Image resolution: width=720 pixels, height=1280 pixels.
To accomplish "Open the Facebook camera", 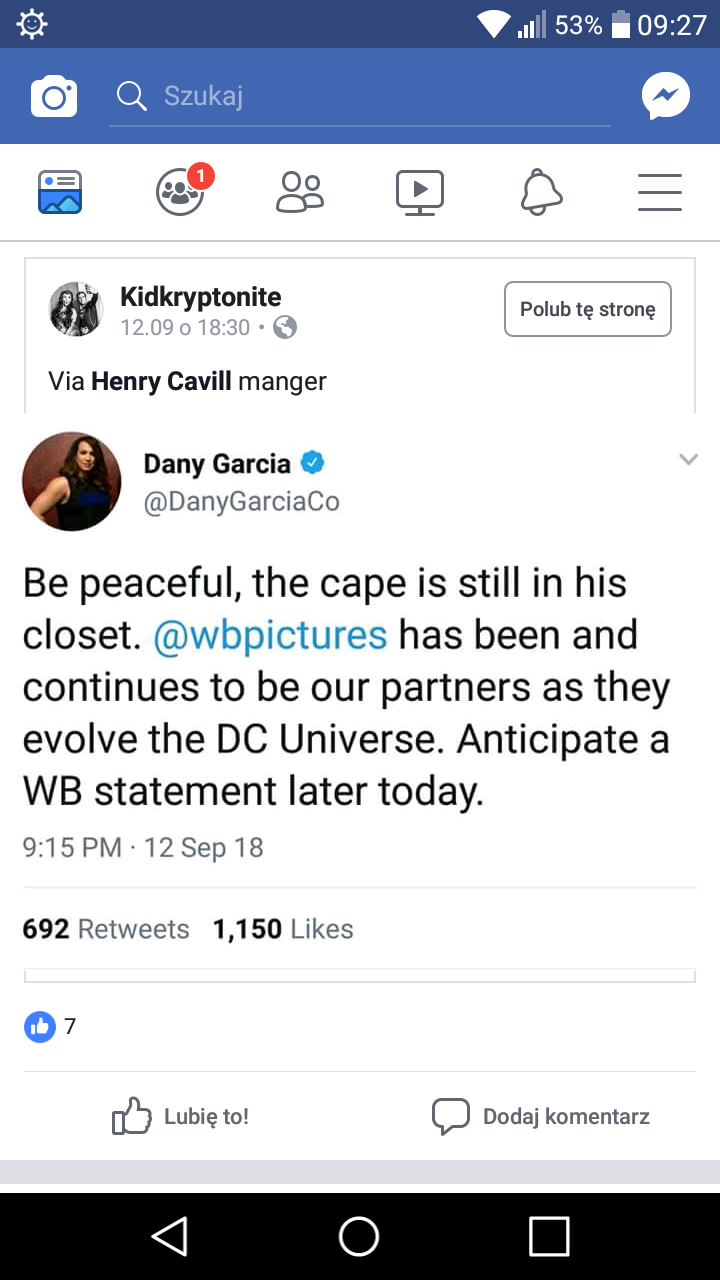I will click(x=54, y=96).
